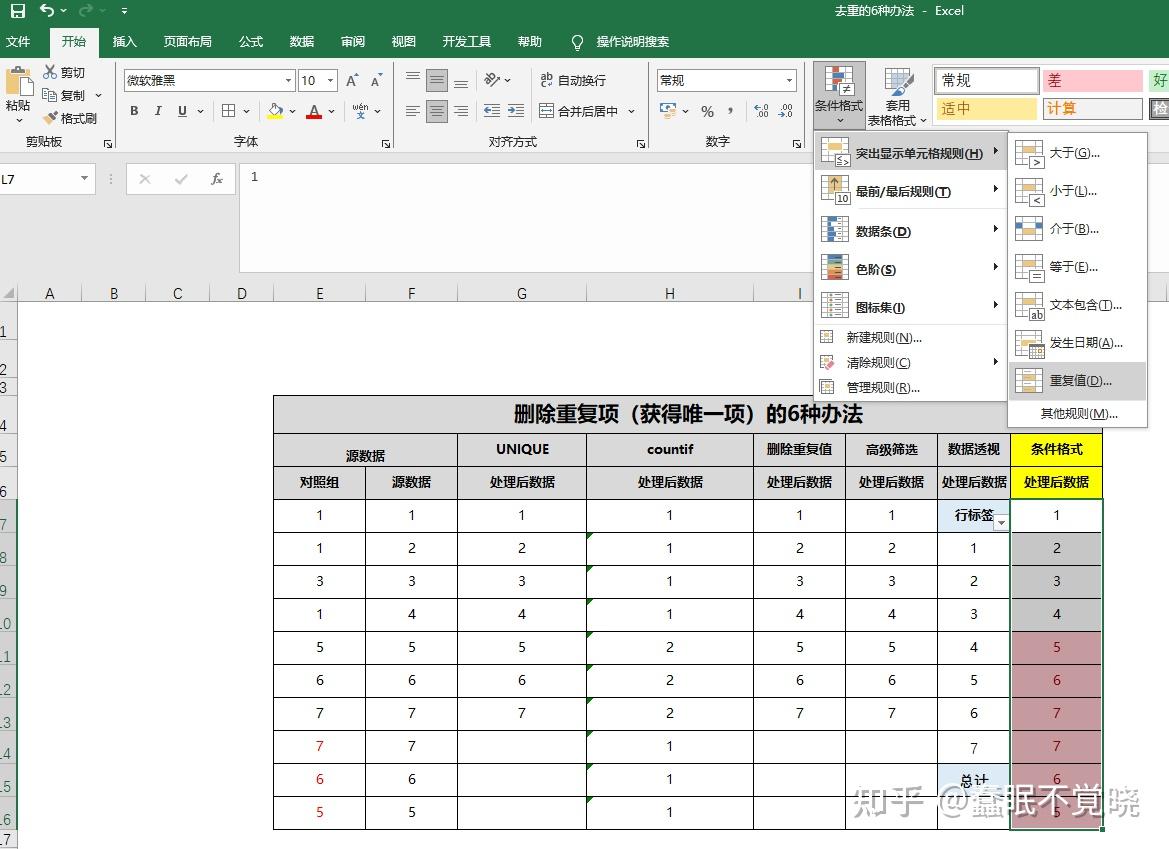Open the font size dropdown
This screenshot has width=1169, height=849.
click(330, 81)
